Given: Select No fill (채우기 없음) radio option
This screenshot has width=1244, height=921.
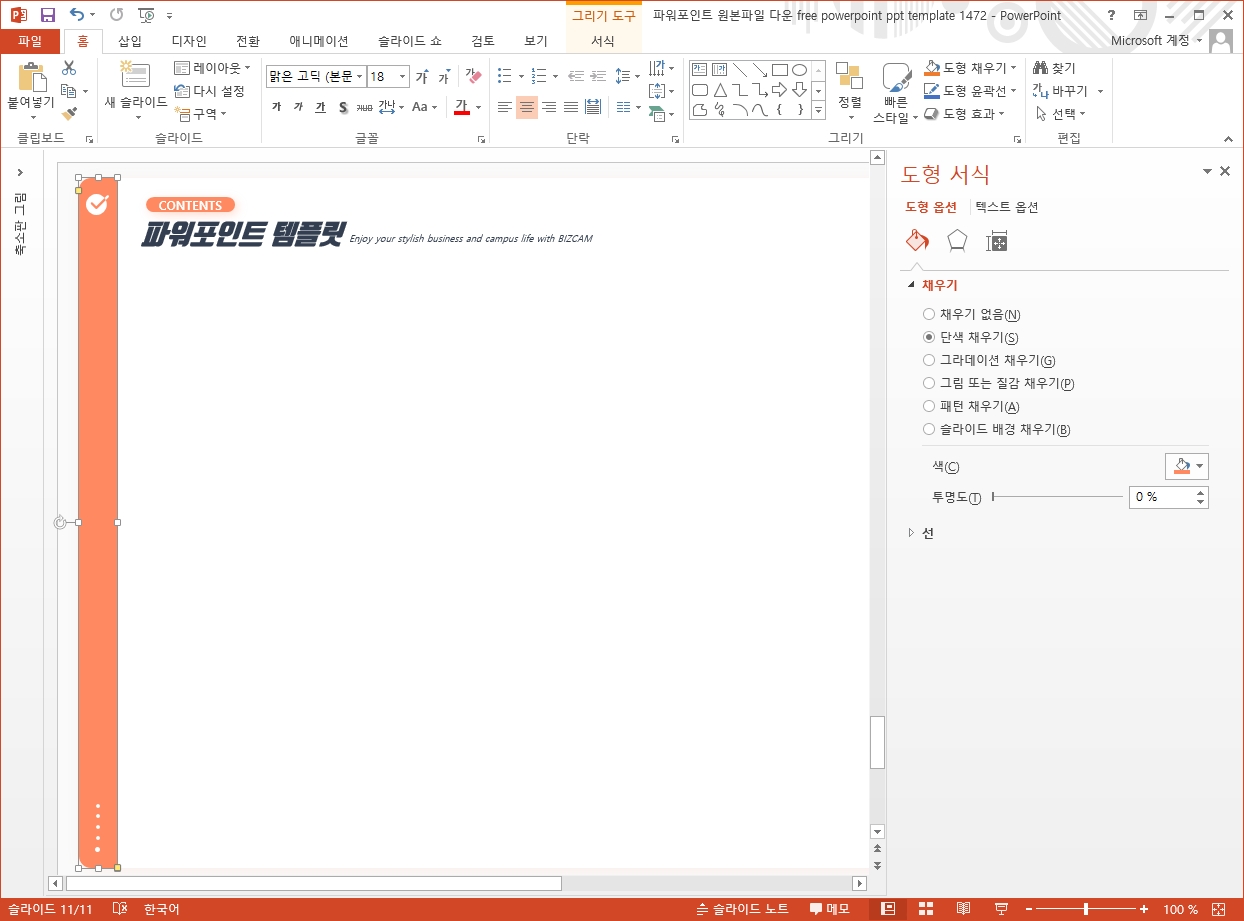Looking at the screenshot, I should pos(972,314).
